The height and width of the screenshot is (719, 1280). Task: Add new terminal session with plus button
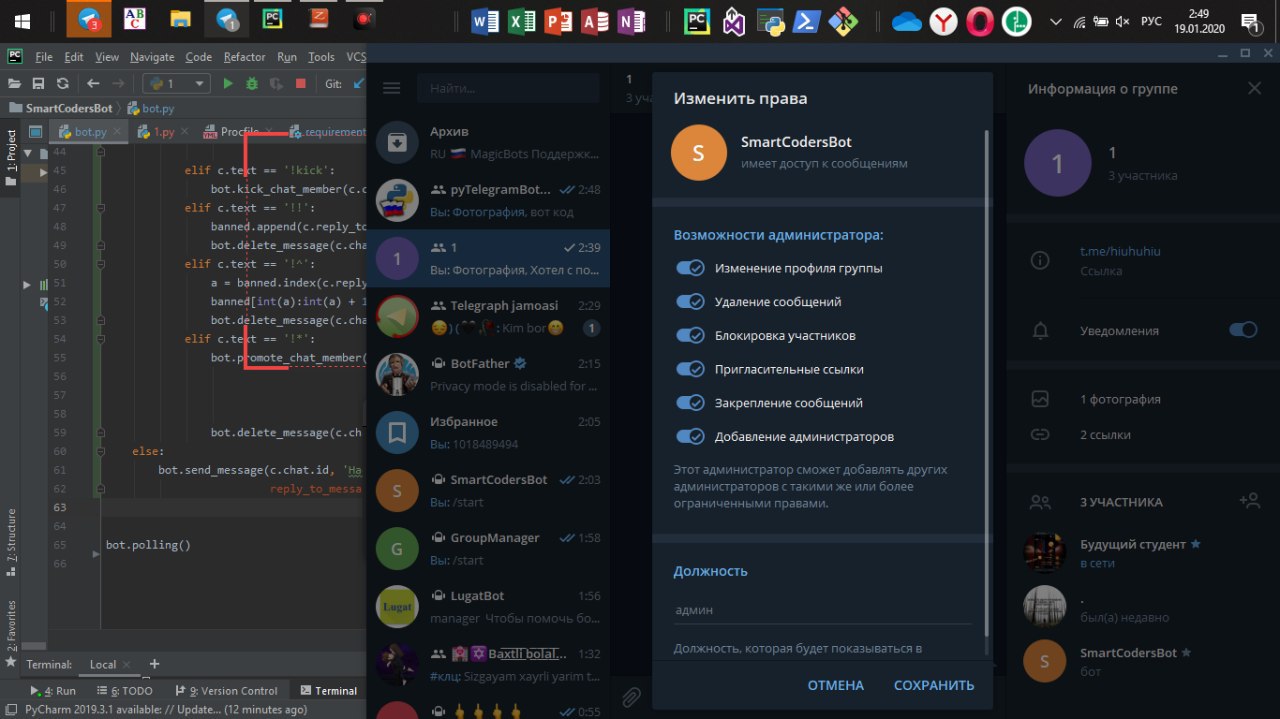(154, 664)
